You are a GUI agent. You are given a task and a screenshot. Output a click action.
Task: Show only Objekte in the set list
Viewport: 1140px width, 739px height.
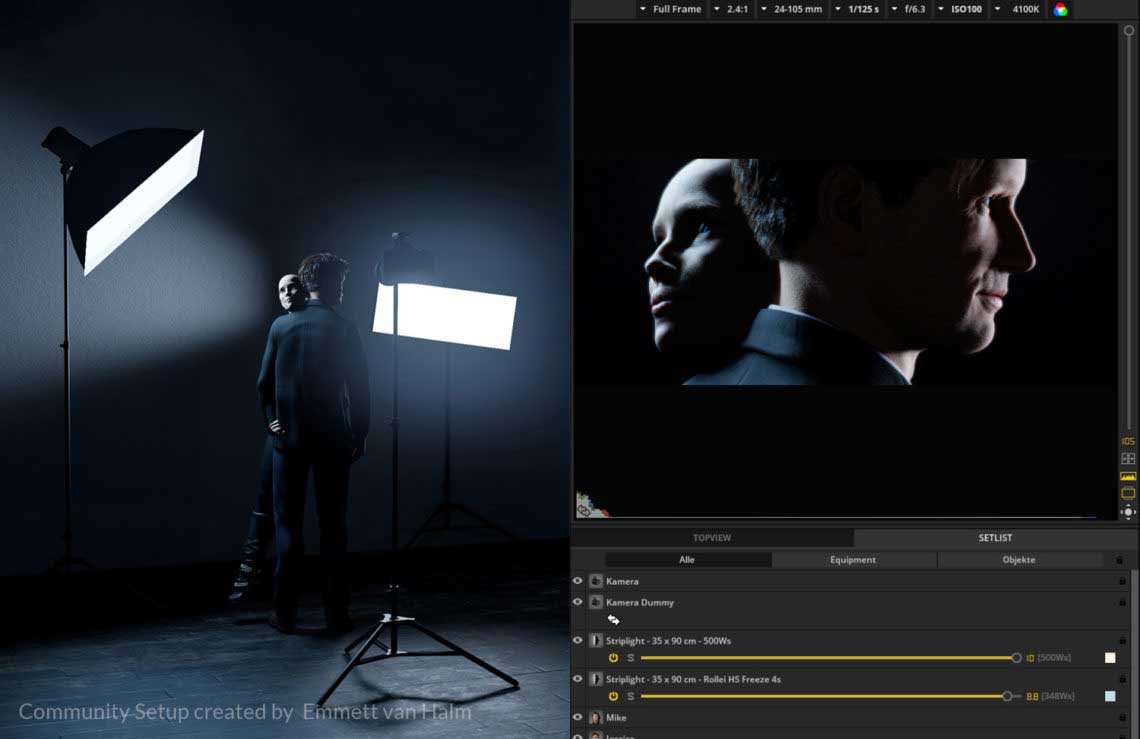pos(1019,560)
